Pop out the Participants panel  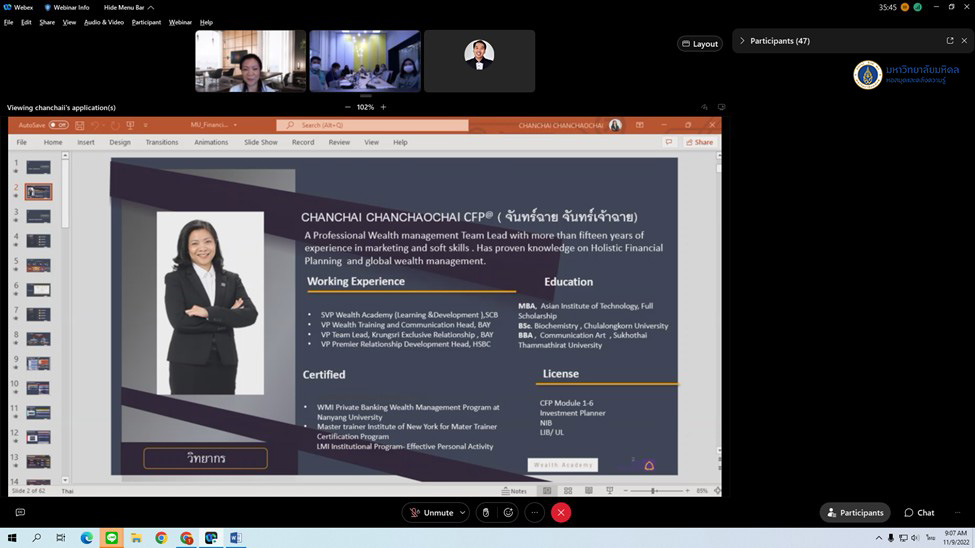point(949,41)
